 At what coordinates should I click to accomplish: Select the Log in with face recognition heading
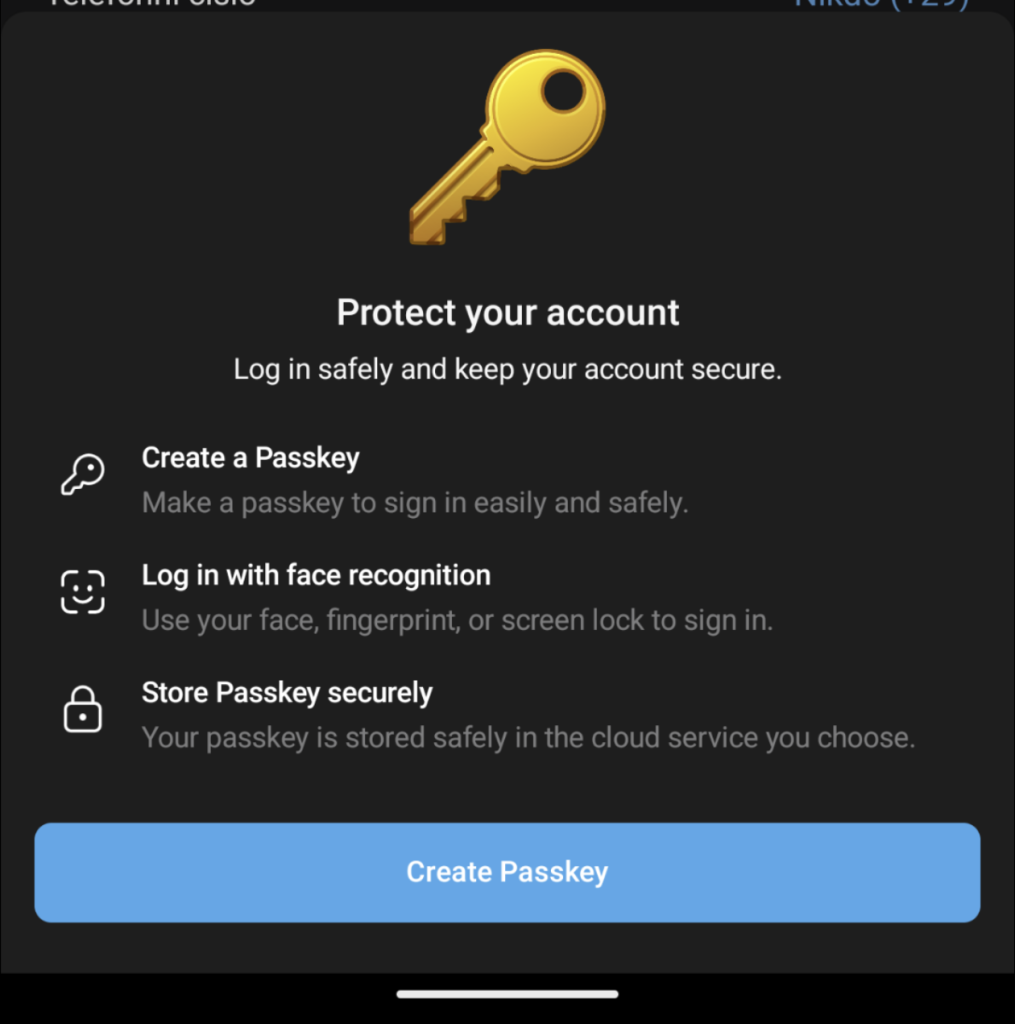tap(316, 576)
